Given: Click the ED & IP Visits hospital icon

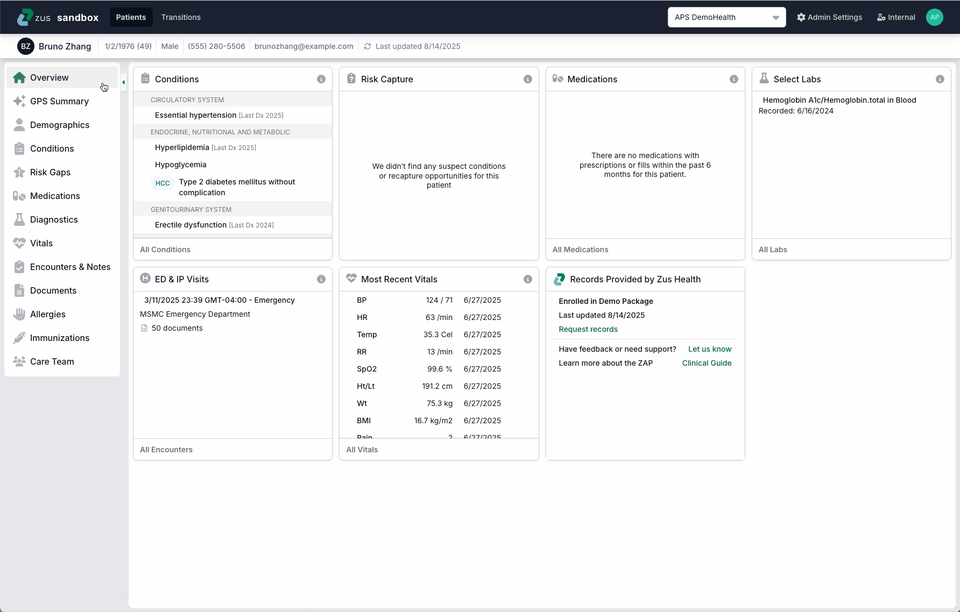Looking at the screenshot, I should (145, 278).
